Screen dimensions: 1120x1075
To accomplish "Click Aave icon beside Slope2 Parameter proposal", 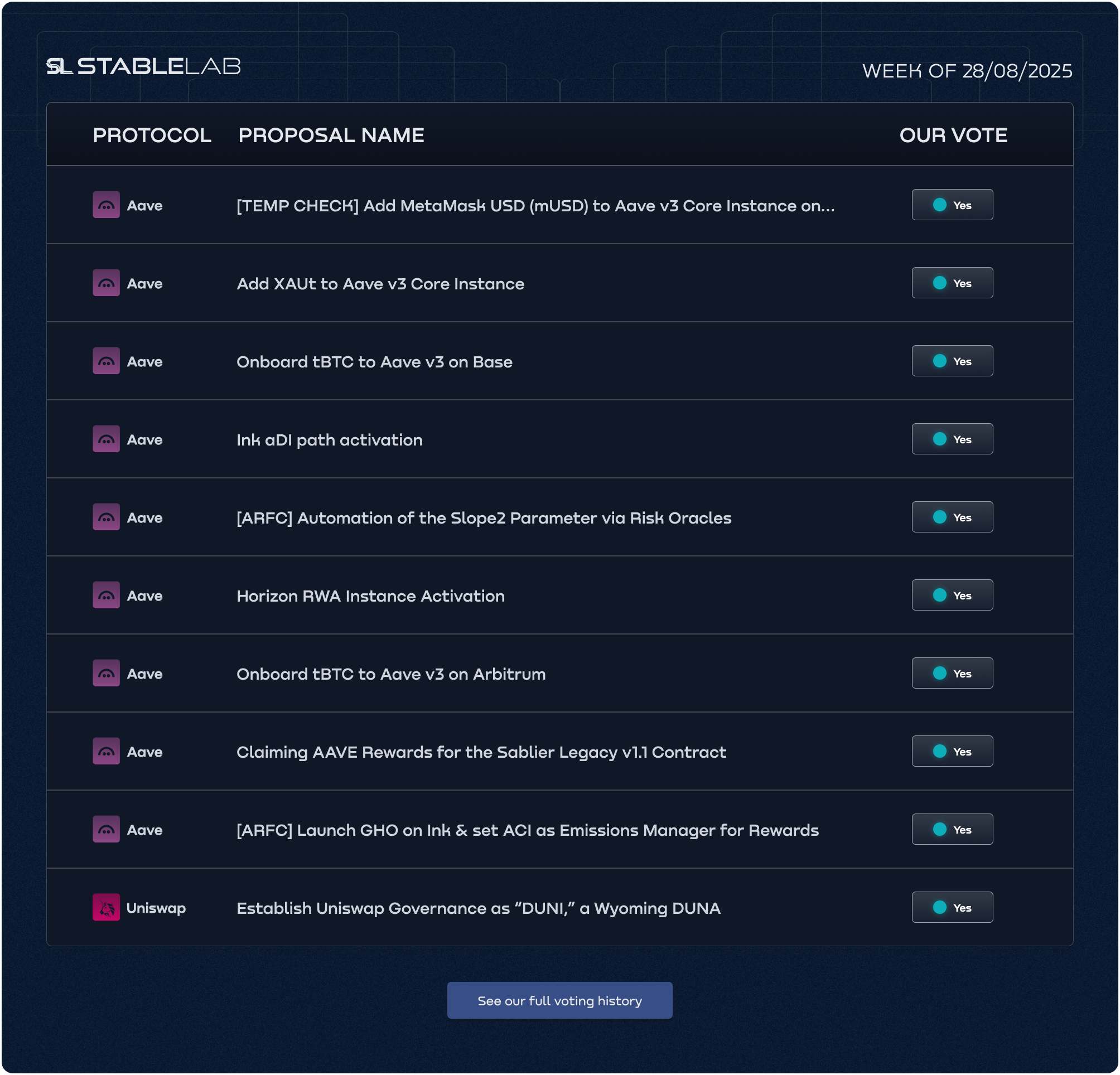I will coord(107,517).
